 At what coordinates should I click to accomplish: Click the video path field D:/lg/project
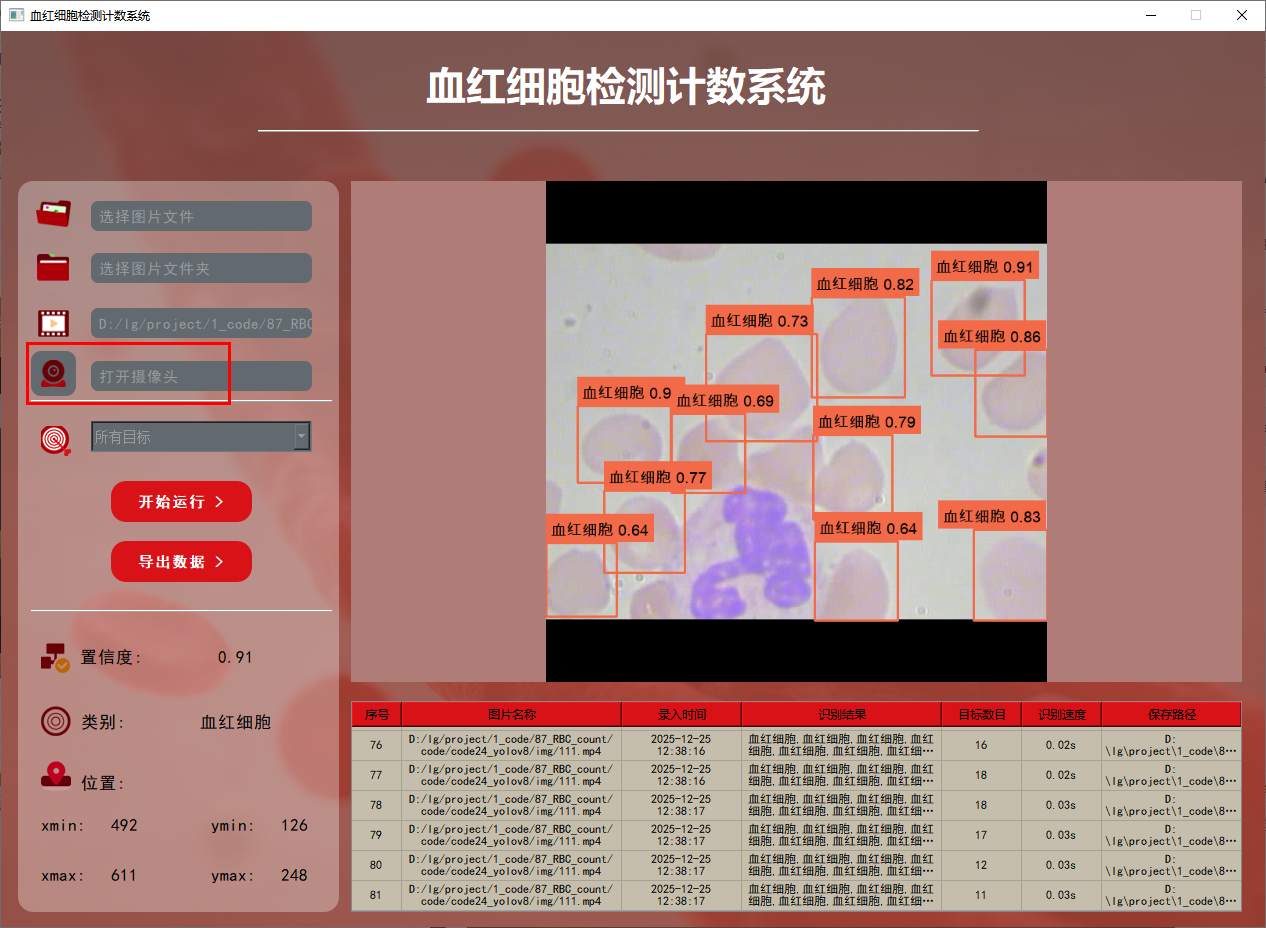201,323
